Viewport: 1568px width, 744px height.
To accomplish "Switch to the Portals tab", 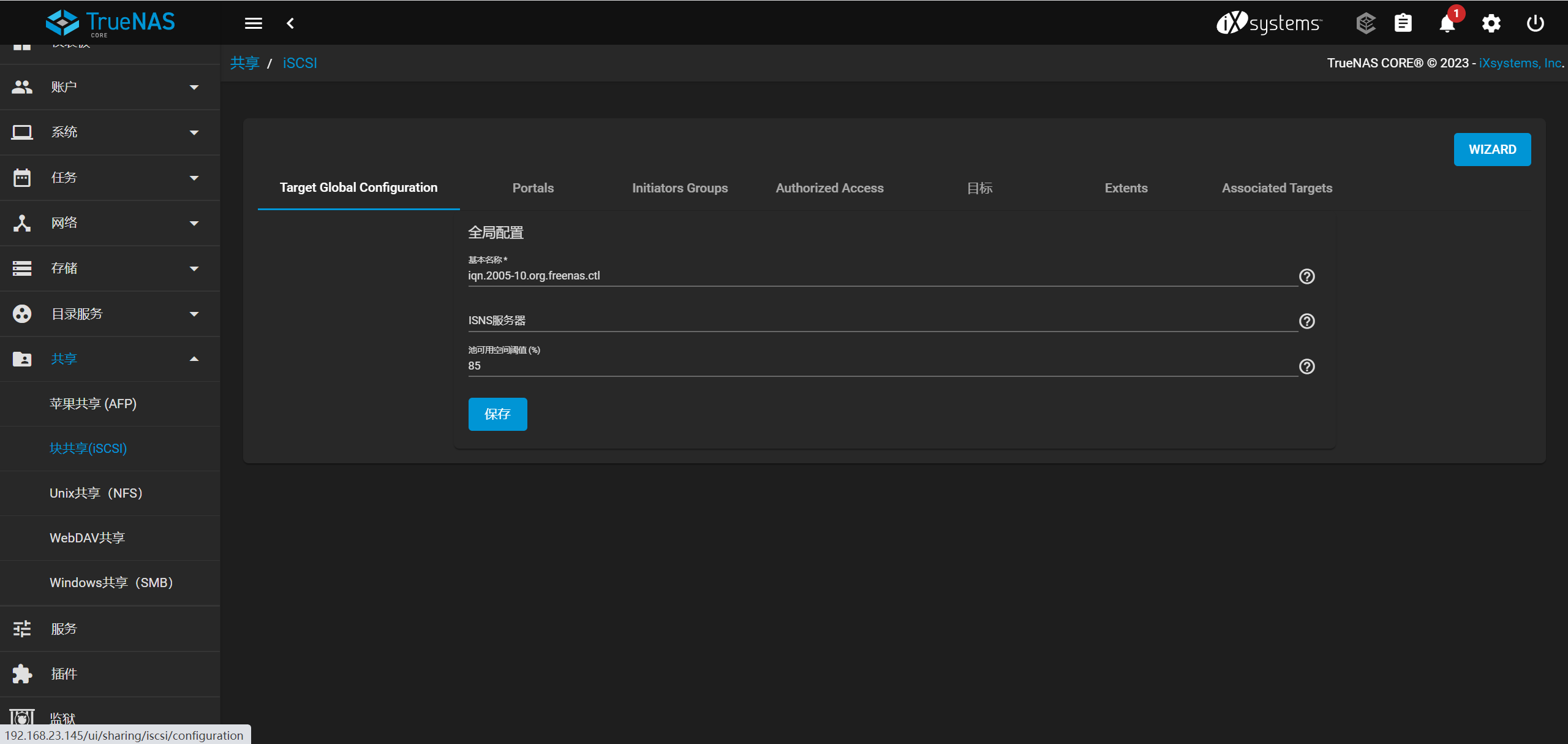I will click(x=533, y=188).
